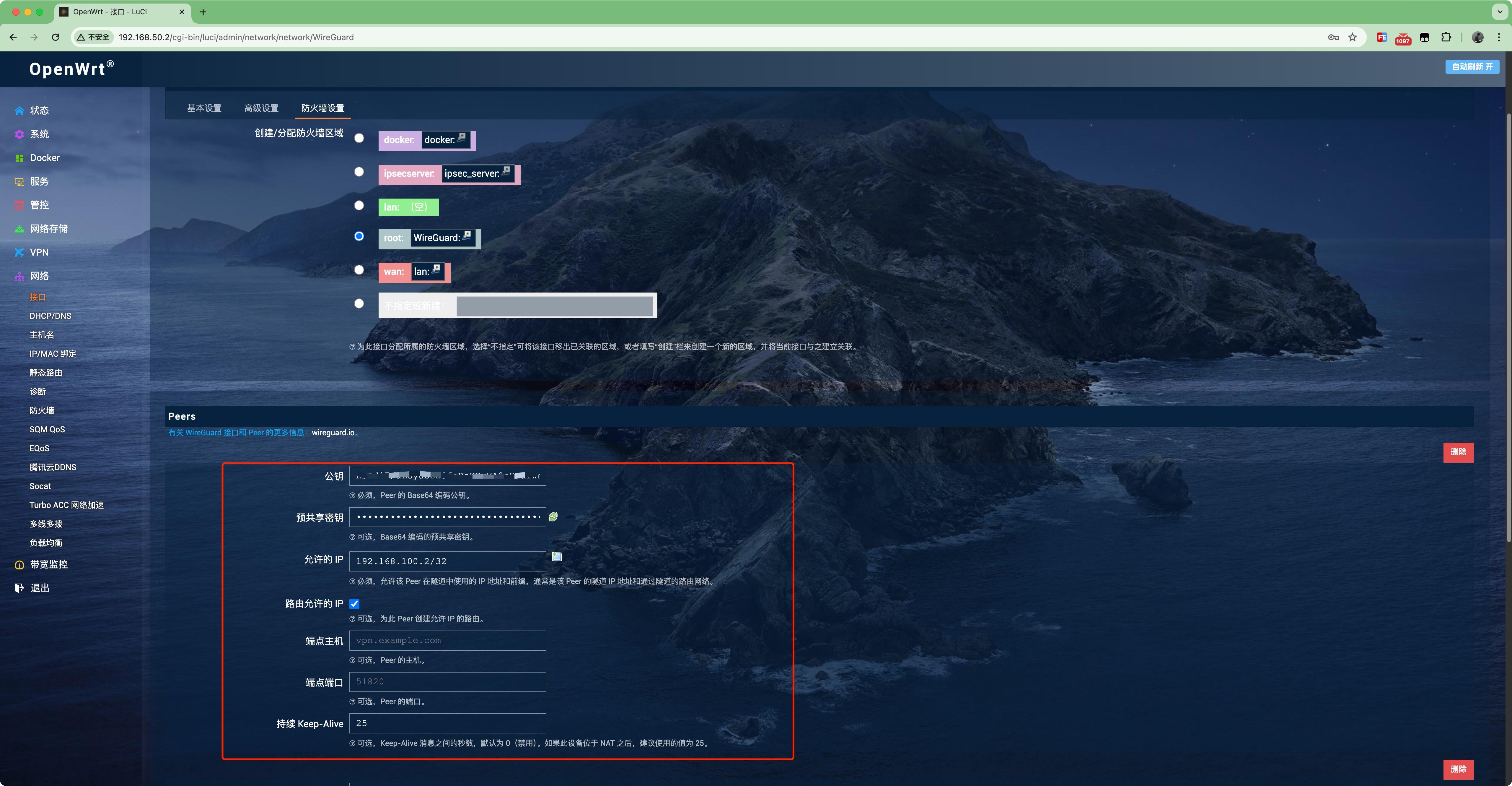Click the red extension icon with 1097 badge
The width and height of the screenshot is (1512, 786).
(1403, 38)
